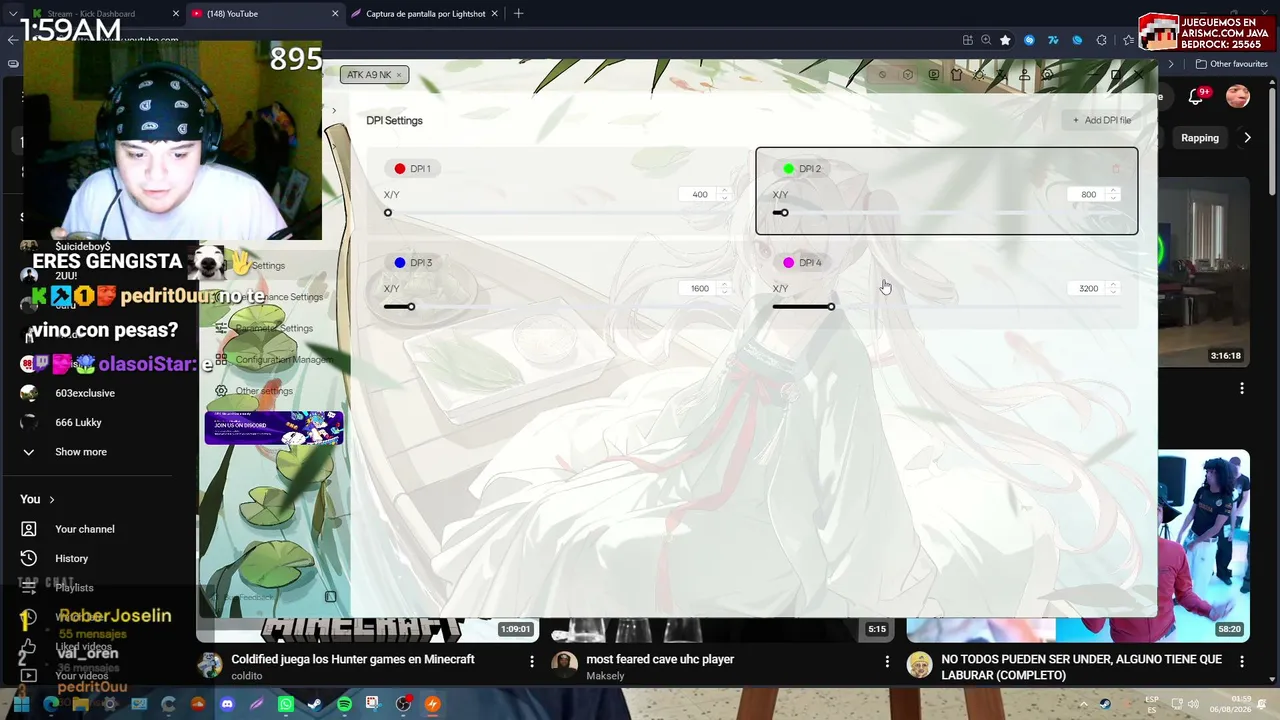
Task: Open options menu for most feared cave uhc video
Action: [x=887, y=662]
